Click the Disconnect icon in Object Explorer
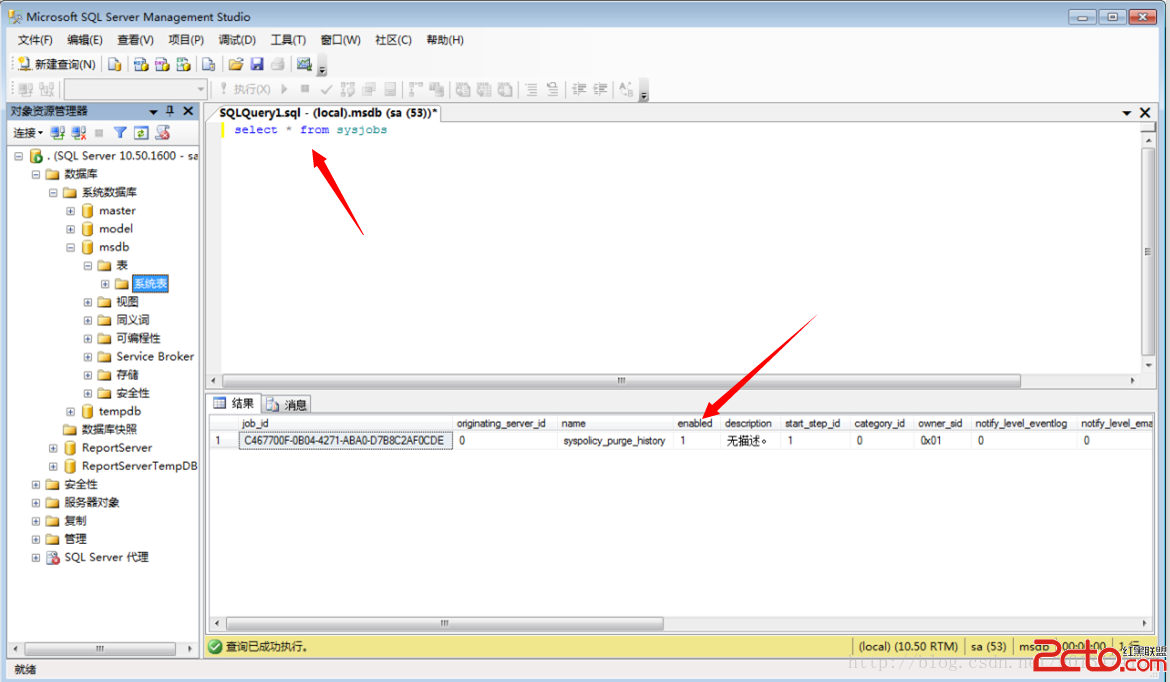The image size is (1170, 682). click(x=78, y=133)
